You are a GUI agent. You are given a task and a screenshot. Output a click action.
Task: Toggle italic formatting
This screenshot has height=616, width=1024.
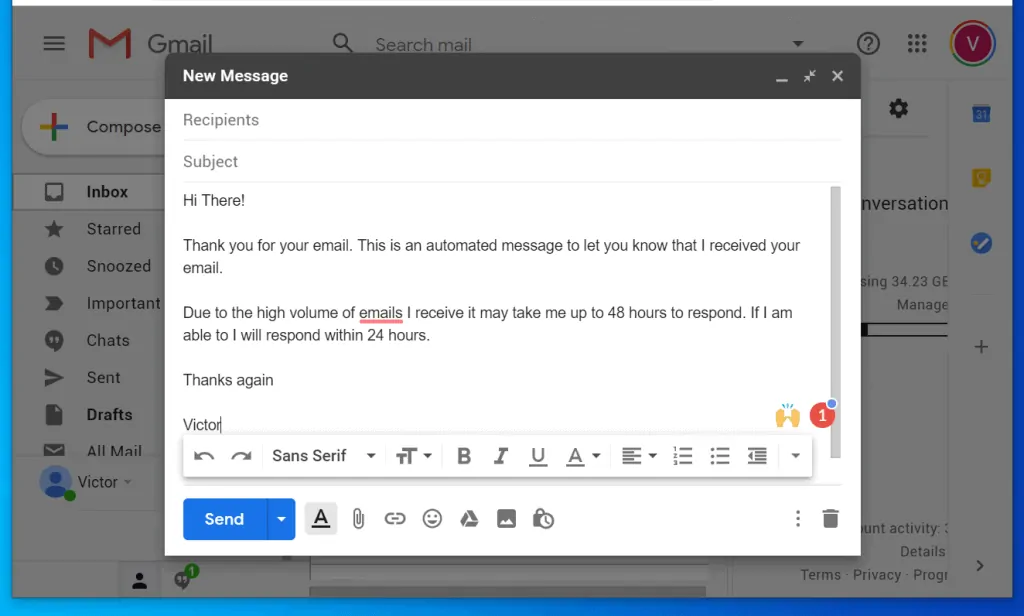point(501,456)
